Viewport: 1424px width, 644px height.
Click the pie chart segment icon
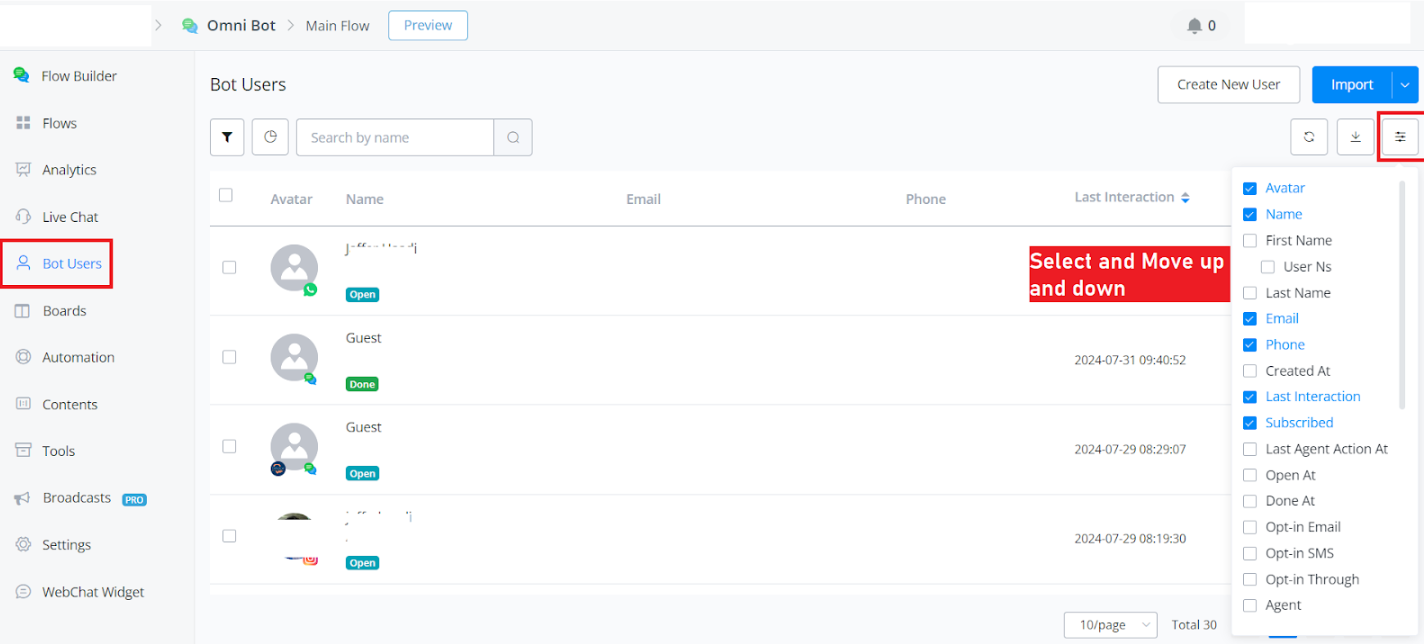coord(270,137)
